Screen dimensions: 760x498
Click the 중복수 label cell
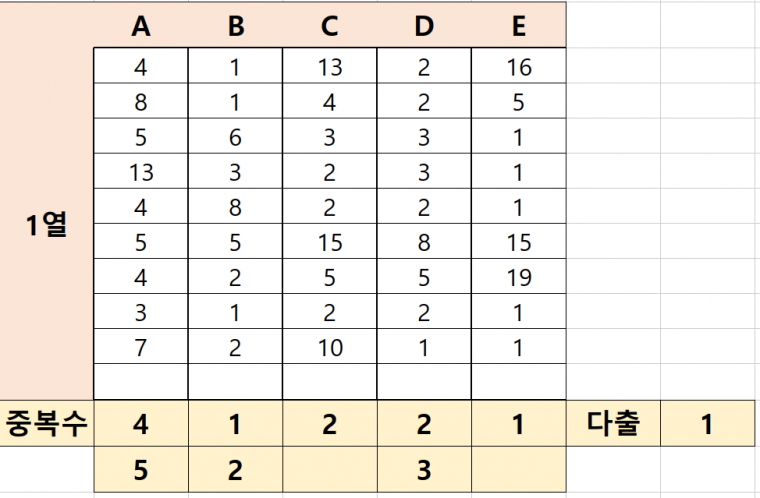tap(47, 423)
